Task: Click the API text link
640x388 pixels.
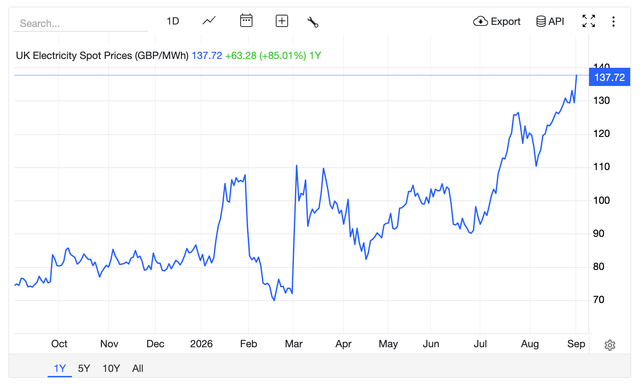Action: pyautogui.click(x=556, y=21)
